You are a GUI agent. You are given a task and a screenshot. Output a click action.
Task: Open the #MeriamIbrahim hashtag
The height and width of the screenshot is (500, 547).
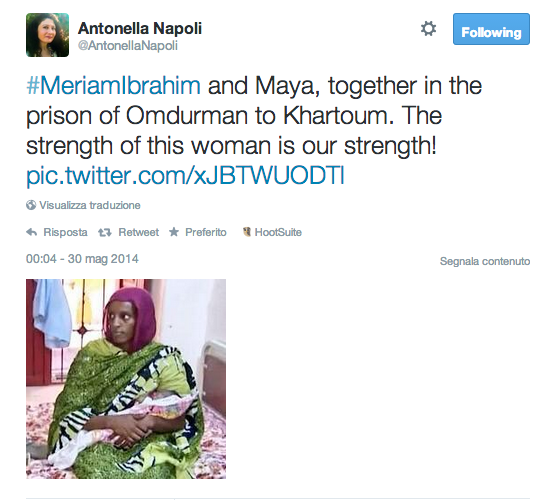tap(113, 85)
